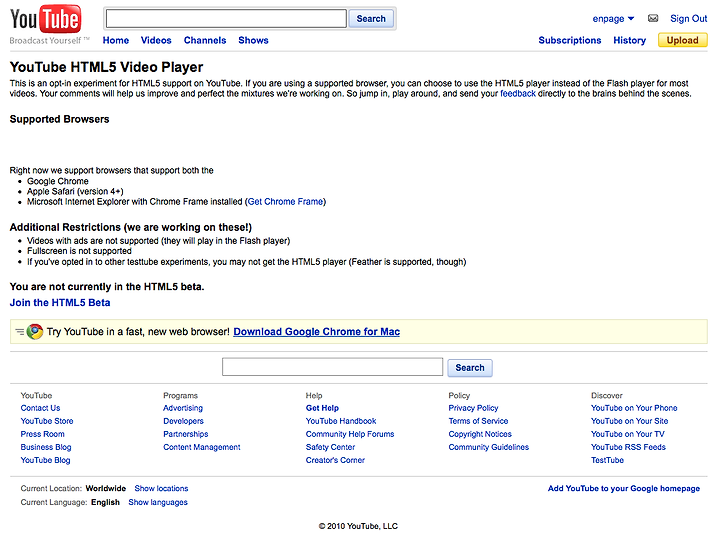Open the YouTube Handbook link
Screen dimensions: 720x534
pos(341,421)
